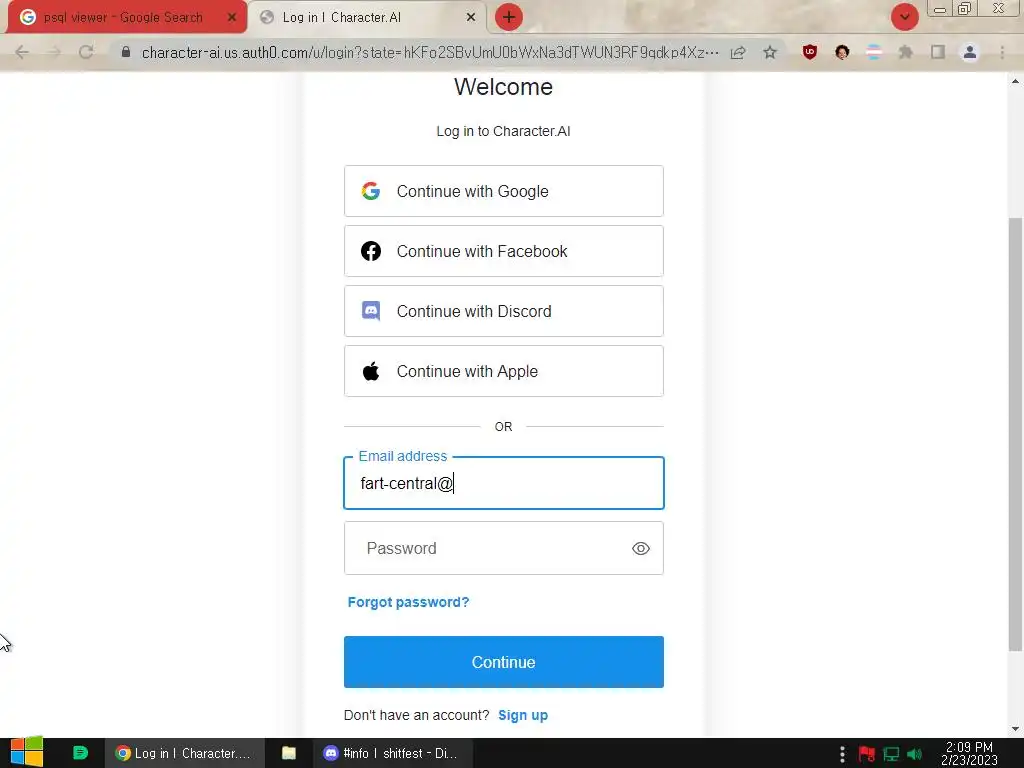Show password with the eye icon
Screen dimensions: 1024x768
pos(641,549)
